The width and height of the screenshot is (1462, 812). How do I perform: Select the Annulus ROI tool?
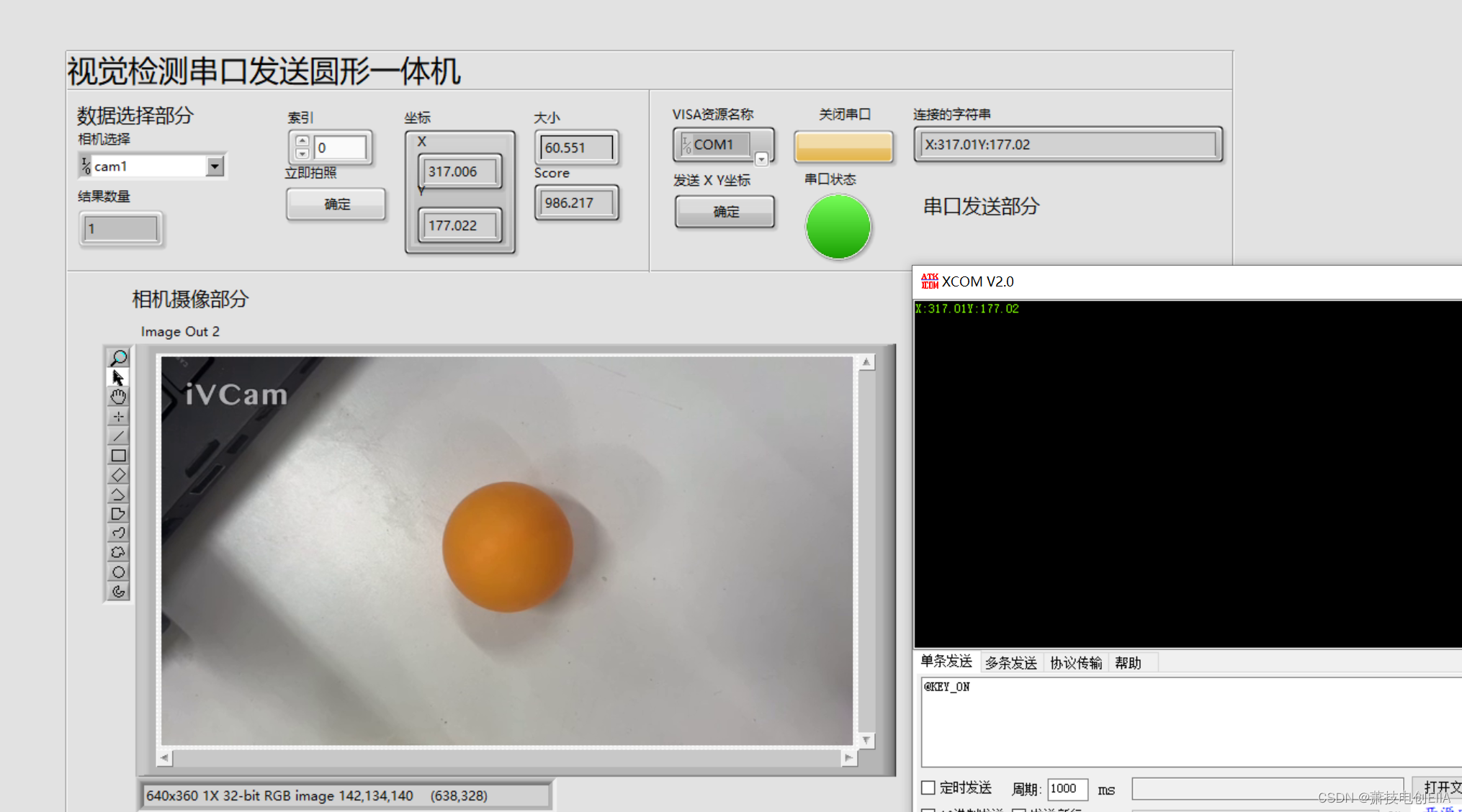pos(119,592)
